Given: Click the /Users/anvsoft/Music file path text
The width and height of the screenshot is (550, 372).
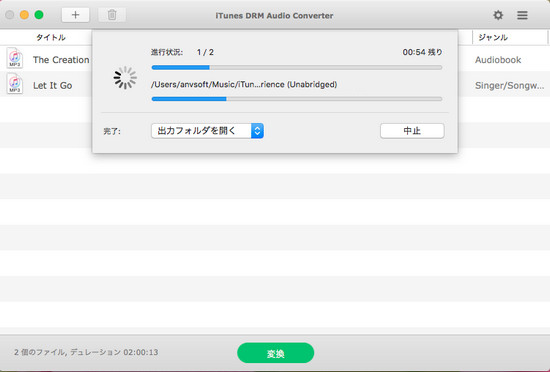Looking at the screenshot, I should click(244, 84).
